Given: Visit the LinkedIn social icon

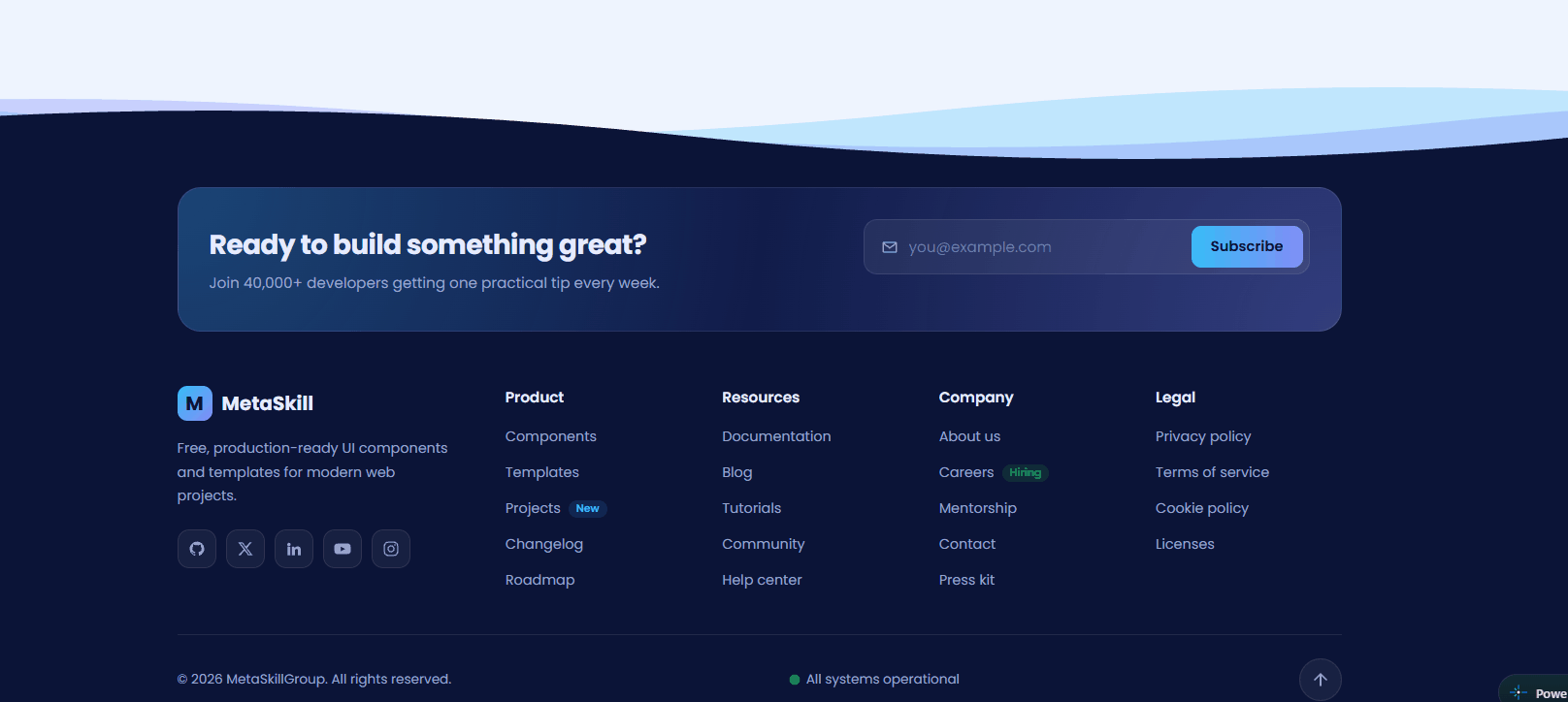Looking at the screenshot, I should (x=294, y=549).
